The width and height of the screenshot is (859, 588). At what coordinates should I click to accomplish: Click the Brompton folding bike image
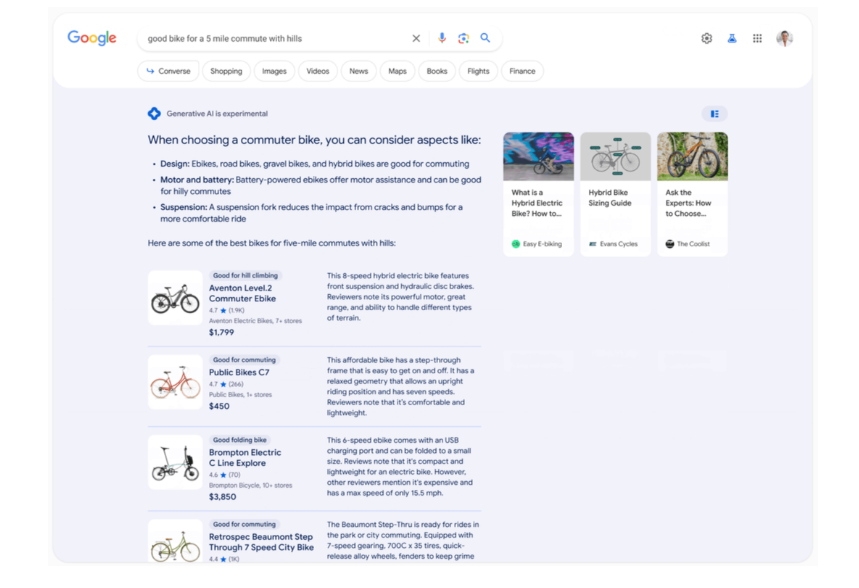point(175,462)
